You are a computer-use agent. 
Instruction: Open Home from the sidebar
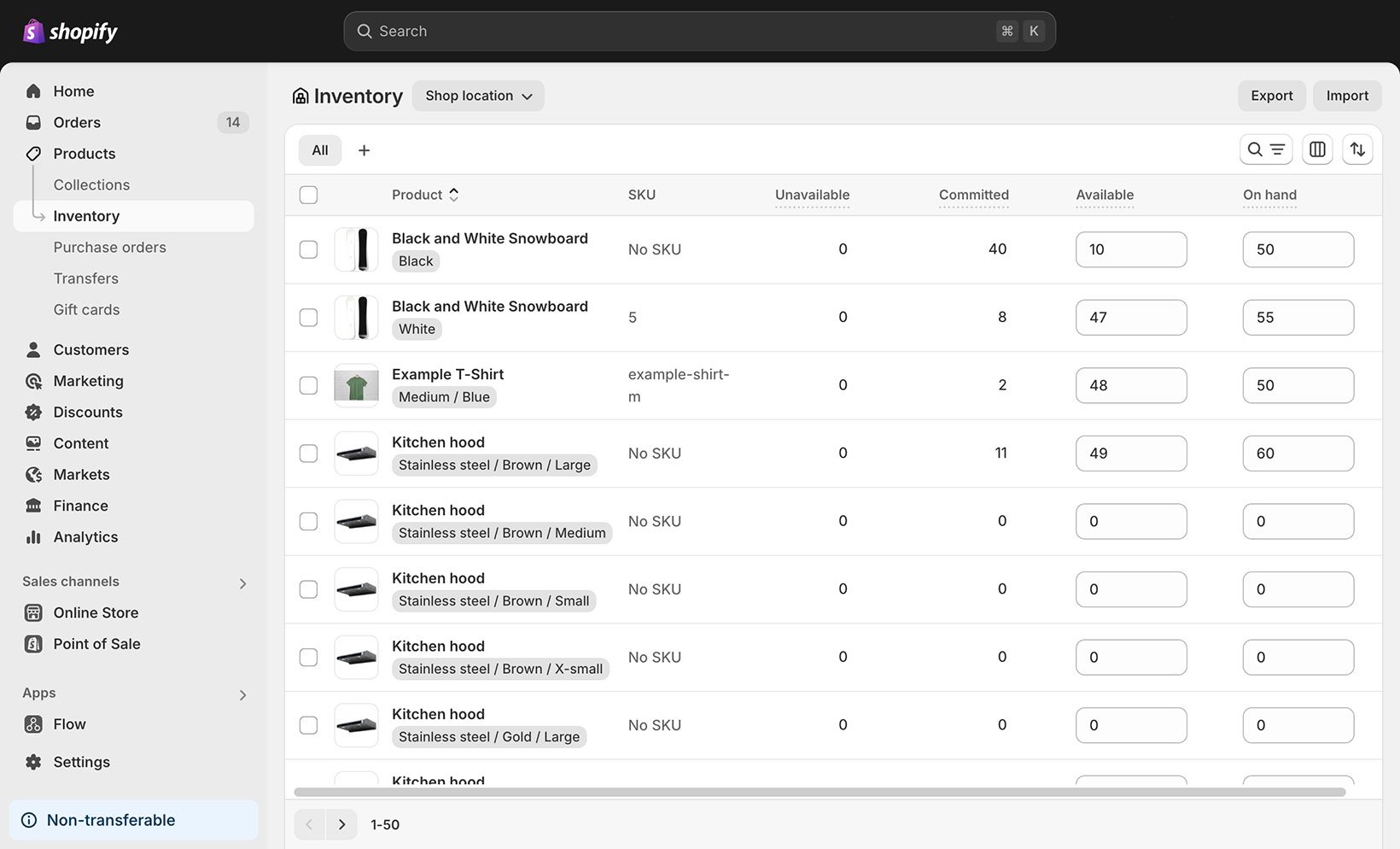pos(73,91)
